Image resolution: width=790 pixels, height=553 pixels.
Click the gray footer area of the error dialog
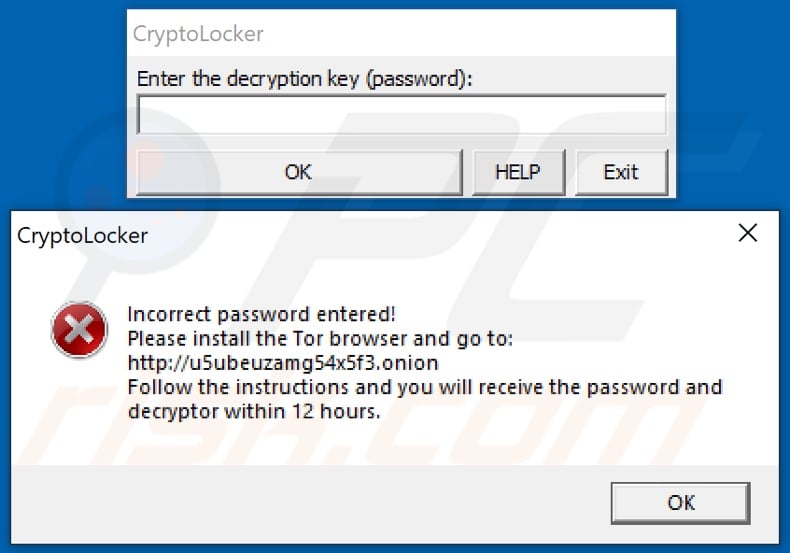coord(300,502)
